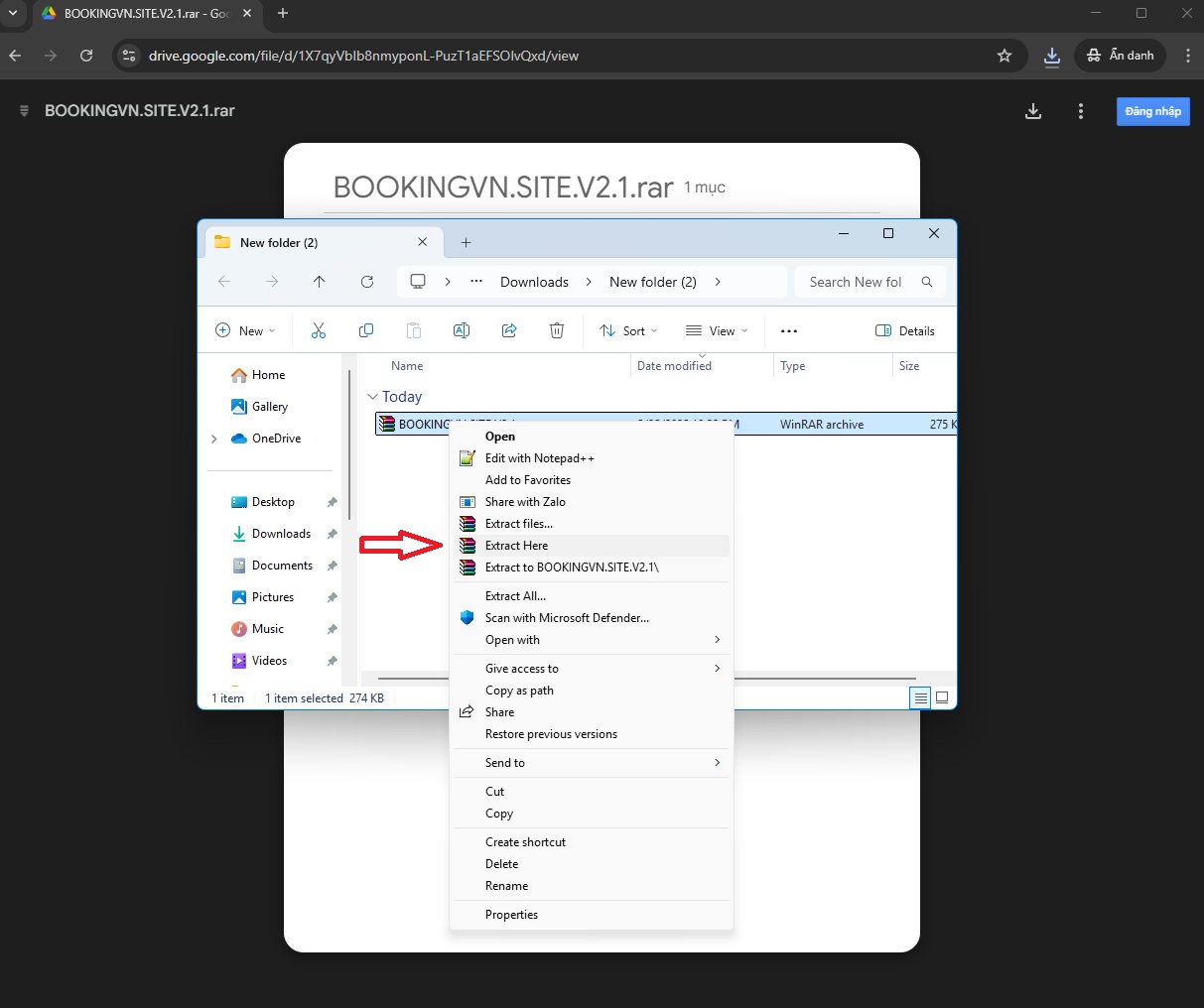Open Drive's more actions vertical dots
The image size is (1204, 1008).
click(1081, 111)
